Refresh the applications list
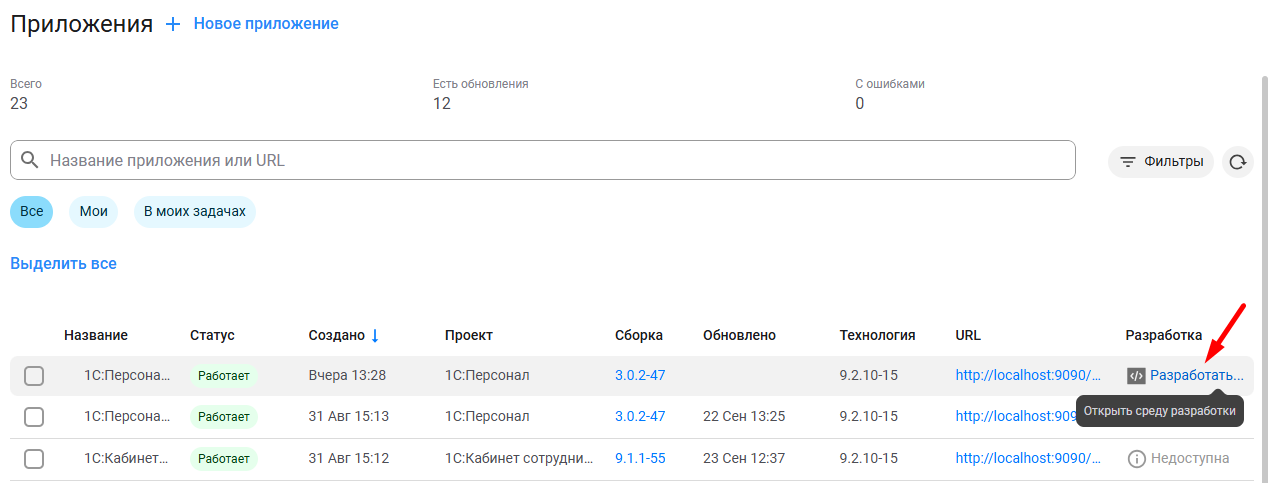Viewport: 1277px width, 483px height. coord(1238,162)
